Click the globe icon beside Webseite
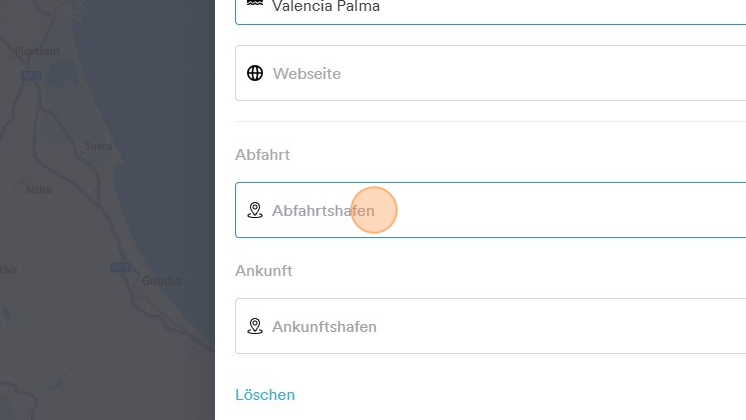This screenshot has height=420, width=746. click(255, 73)
